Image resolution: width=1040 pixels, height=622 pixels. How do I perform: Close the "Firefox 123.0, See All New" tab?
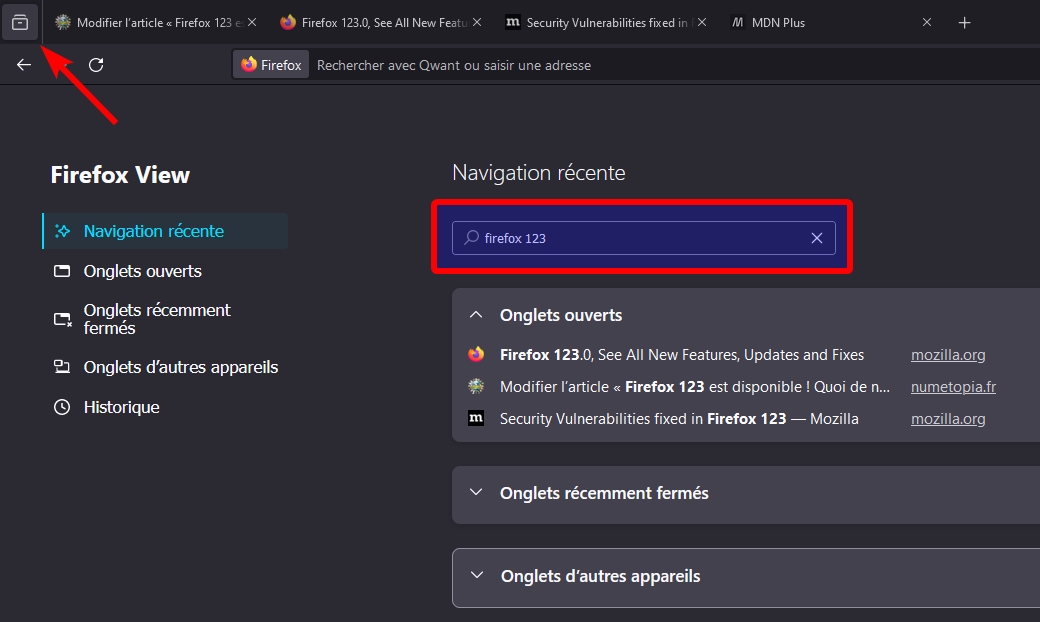click(477, 23)
